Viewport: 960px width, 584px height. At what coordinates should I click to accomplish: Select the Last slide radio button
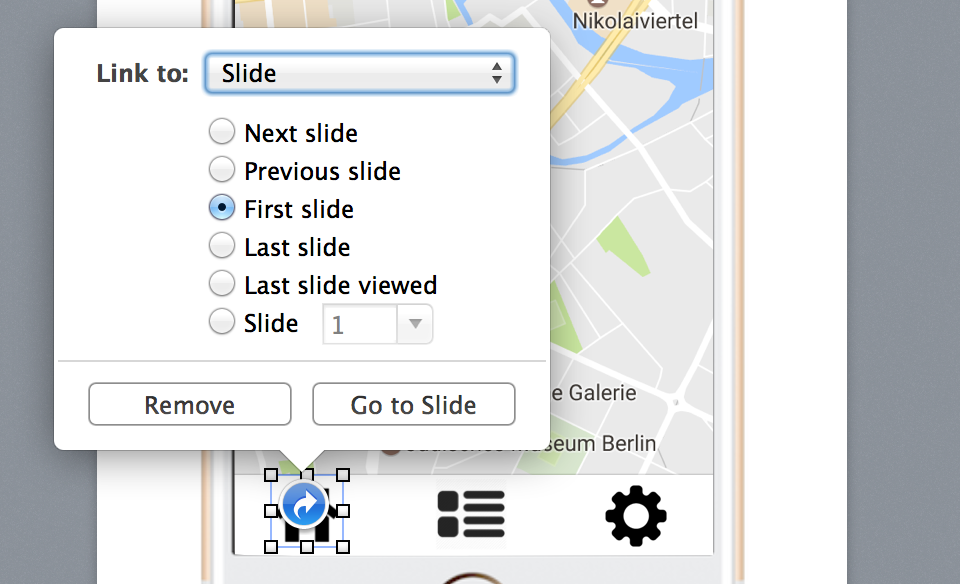point(222,245)
